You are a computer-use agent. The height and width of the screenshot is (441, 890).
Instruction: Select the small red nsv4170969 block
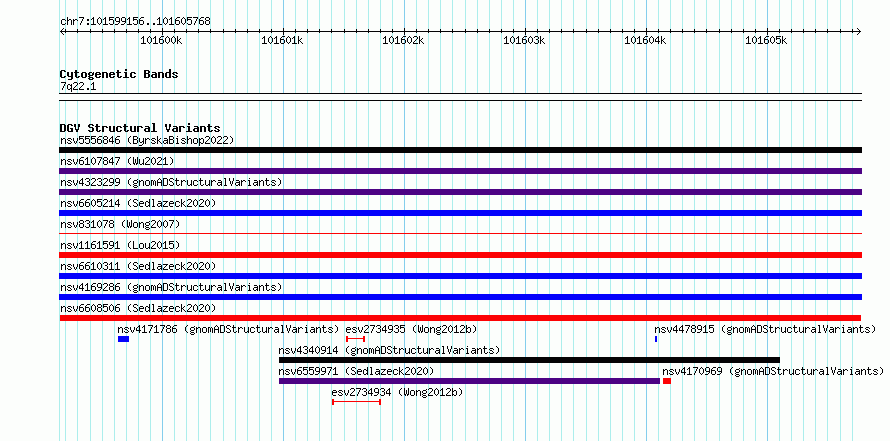pos(667,381)
